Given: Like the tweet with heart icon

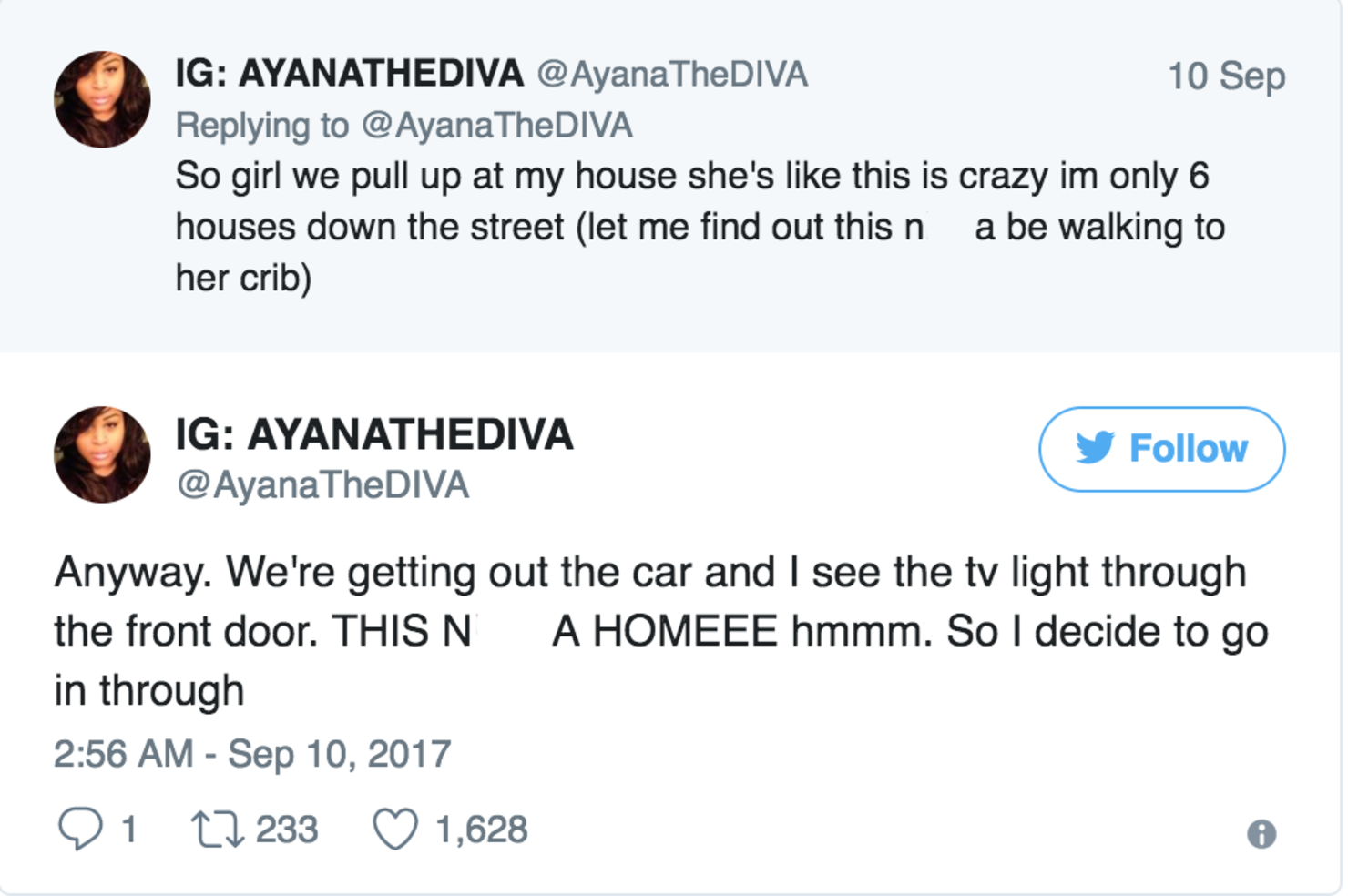Looking at the screenshot, I should click(395, 830).
